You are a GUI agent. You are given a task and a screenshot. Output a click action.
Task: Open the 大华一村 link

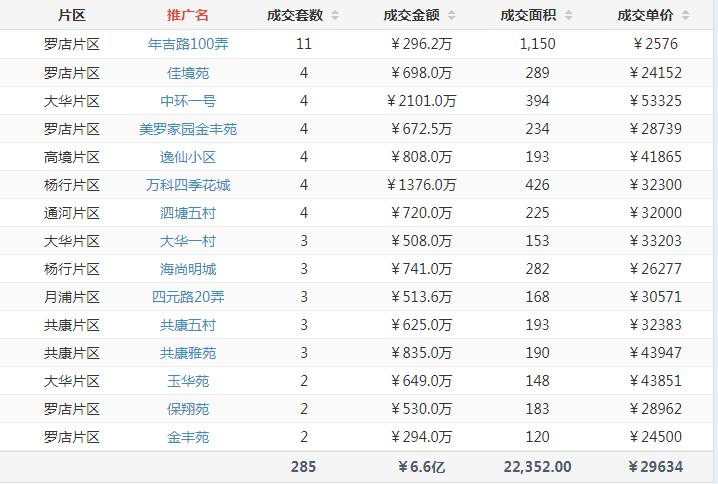188,241
